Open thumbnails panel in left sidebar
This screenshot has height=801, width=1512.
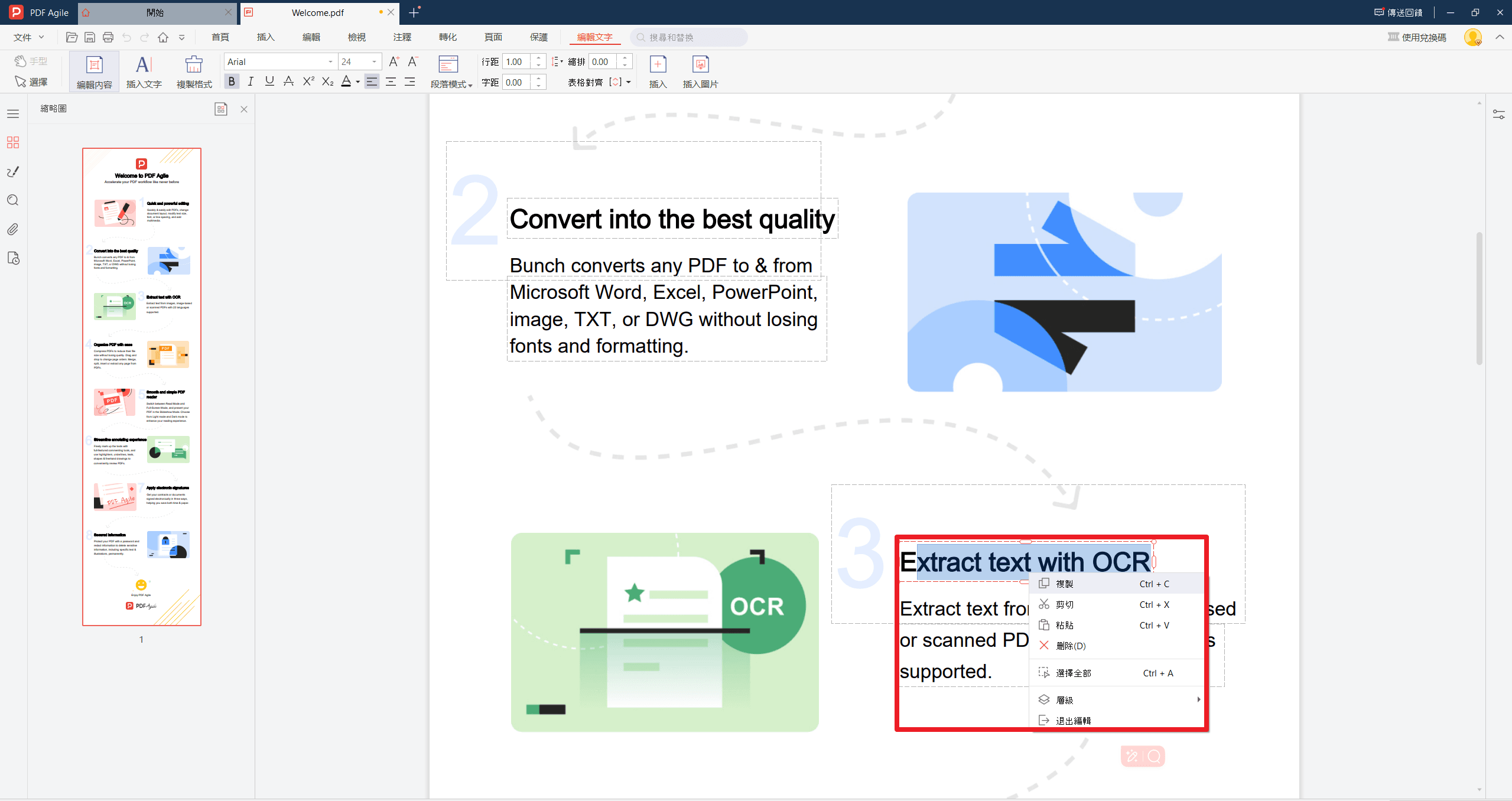[13, 142]
